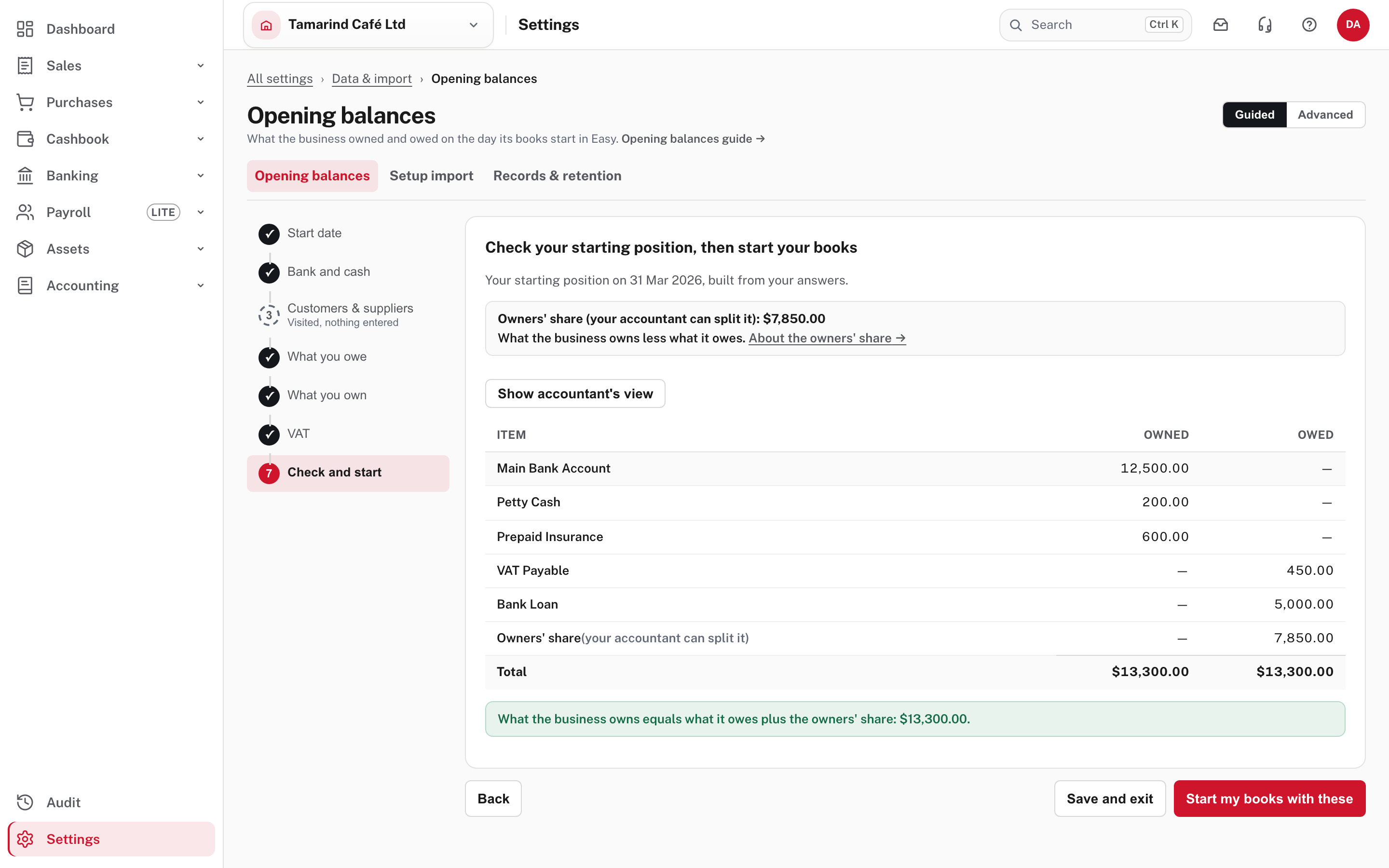Go to All settings breadcrumb
This screenshot has height=868, width=1389.
[x=280, y=79]
